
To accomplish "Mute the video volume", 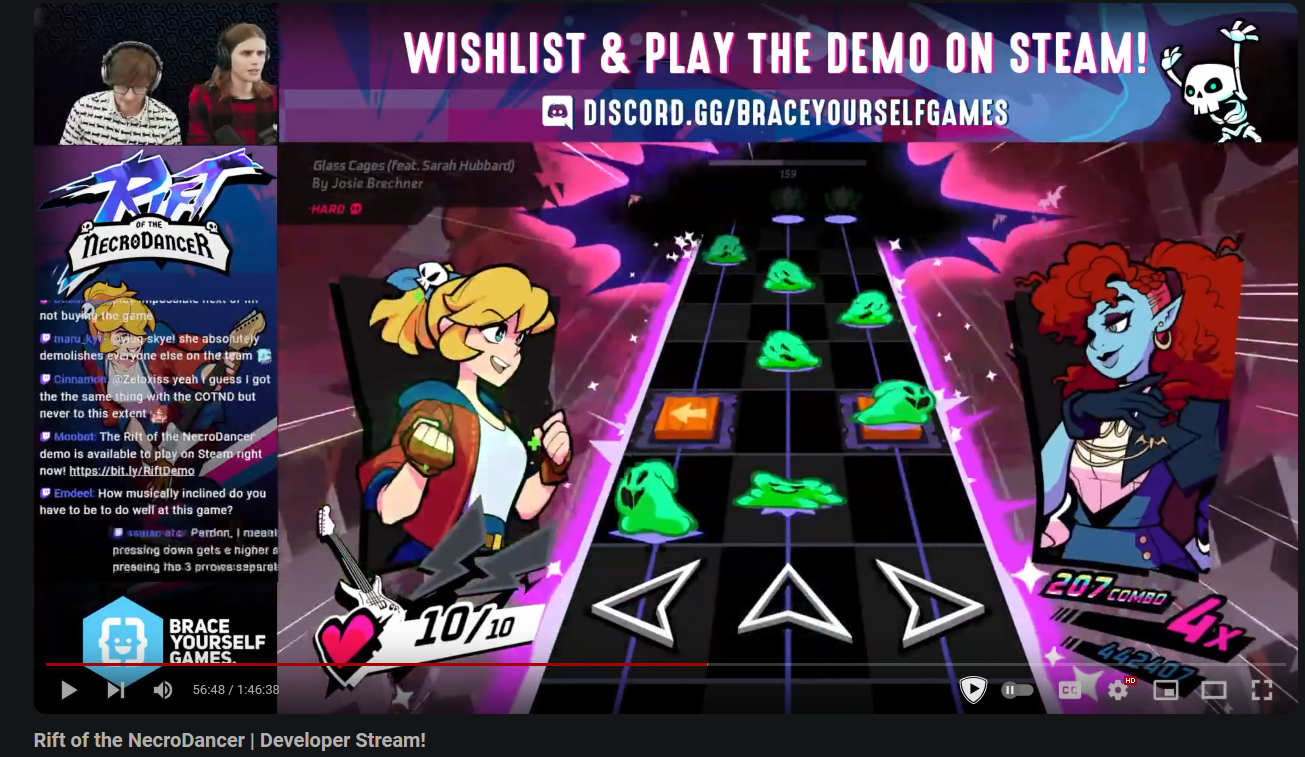I will 162,690.
